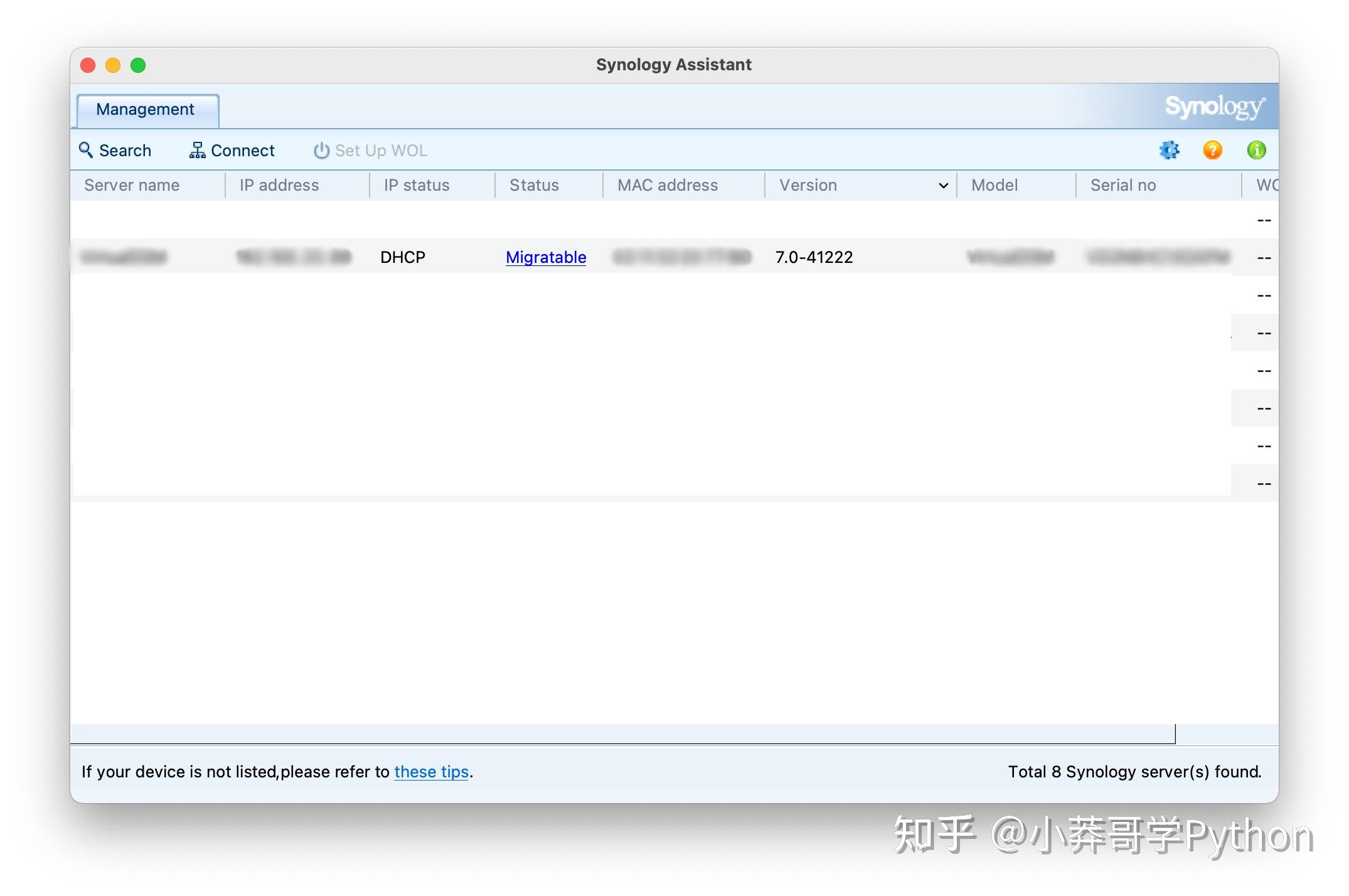Select the DHCP cell in the row
The height and width of the screenshot is (896, 1349).
pyautogui.click(x=403, y=257)
